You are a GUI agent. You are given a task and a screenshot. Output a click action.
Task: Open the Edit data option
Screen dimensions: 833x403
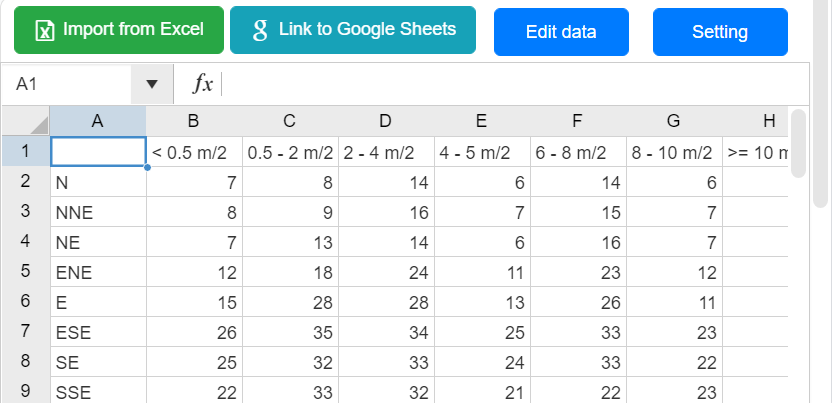point(561,32)
